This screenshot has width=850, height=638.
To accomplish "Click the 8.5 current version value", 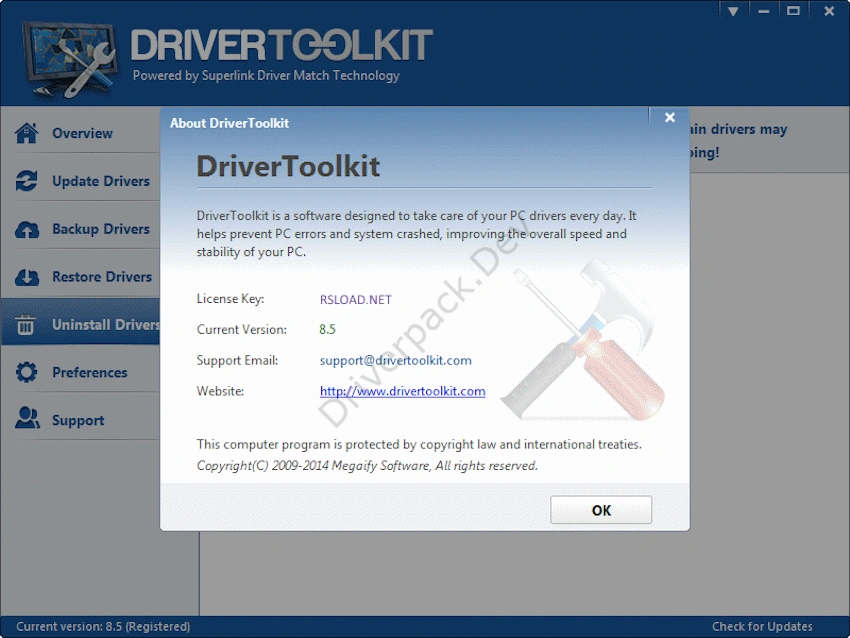I will pyautogui.click(x=327, y=329).
